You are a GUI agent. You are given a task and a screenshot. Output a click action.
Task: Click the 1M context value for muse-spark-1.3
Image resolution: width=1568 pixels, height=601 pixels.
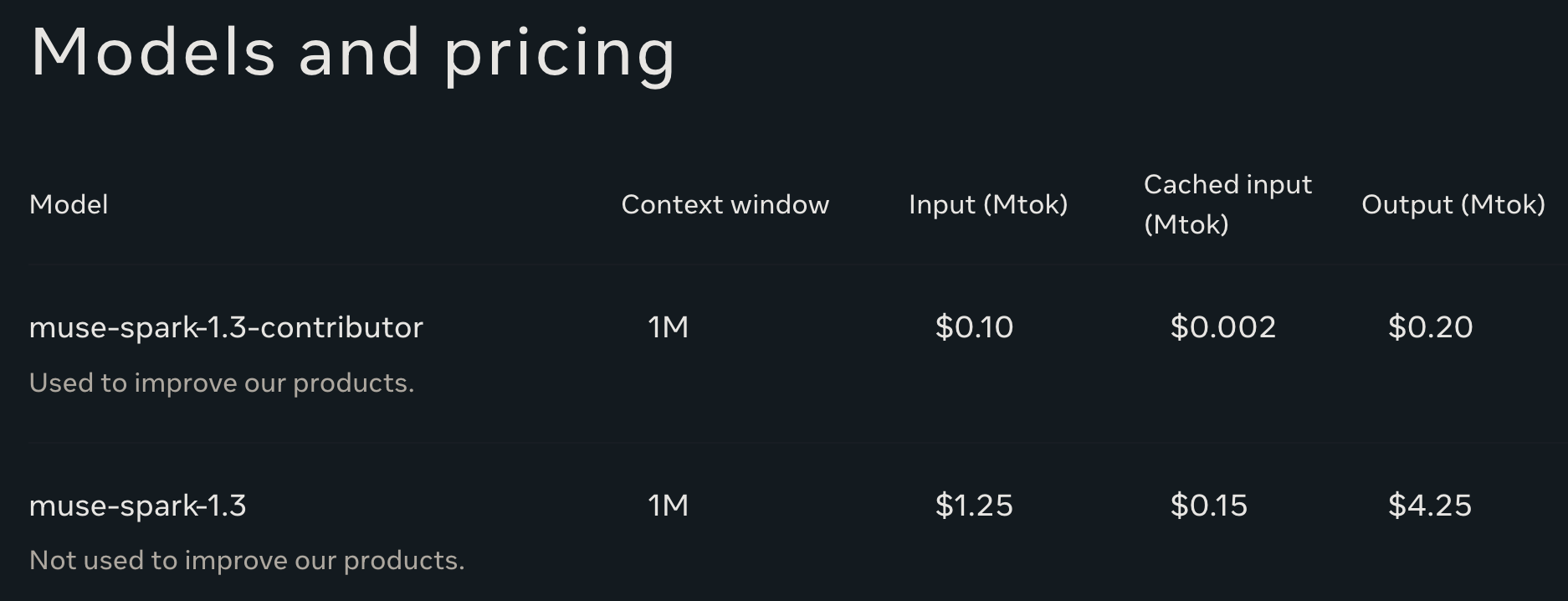click(x=669, y=506)
